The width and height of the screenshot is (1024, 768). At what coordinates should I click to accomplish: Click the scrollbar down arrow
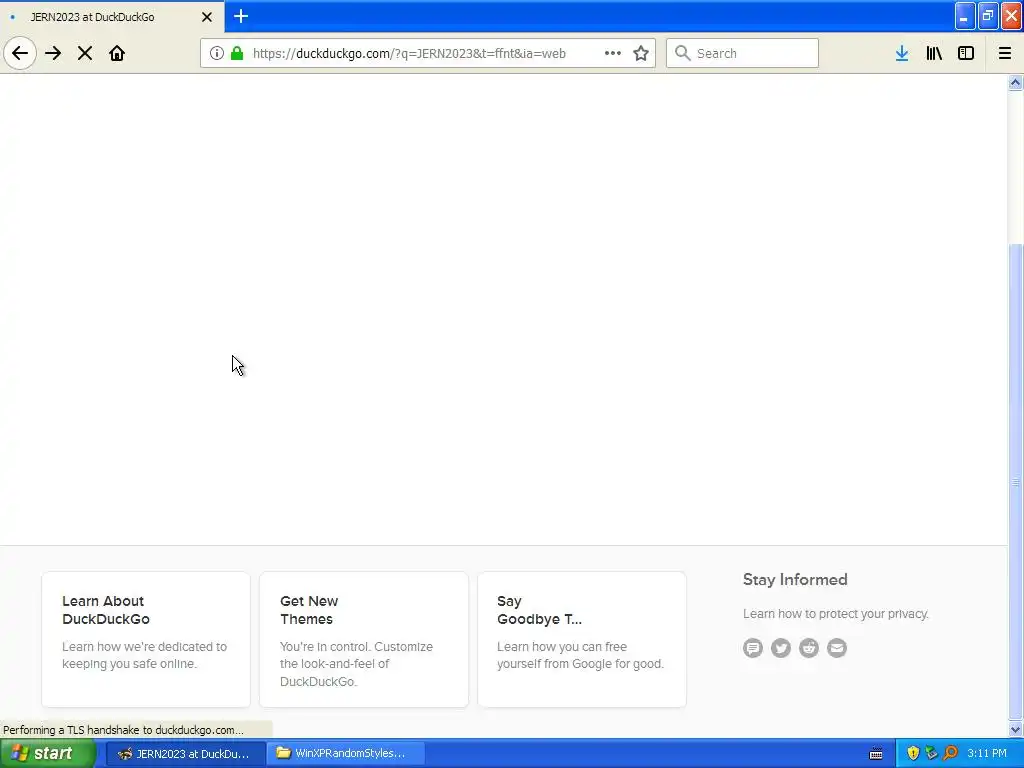point(1016,729)
